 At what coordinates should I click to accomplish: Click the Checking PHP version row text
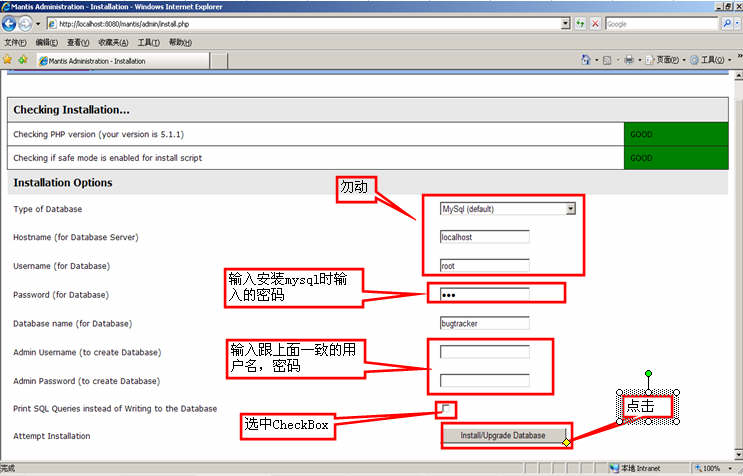click(99, 135)
